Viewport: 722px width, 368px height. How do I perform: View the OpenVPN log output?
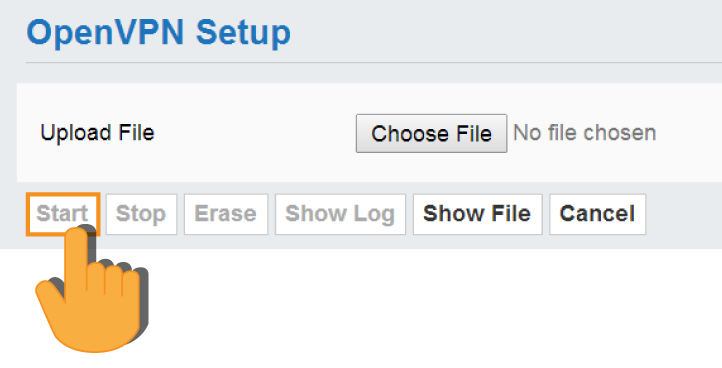[340, 214]
